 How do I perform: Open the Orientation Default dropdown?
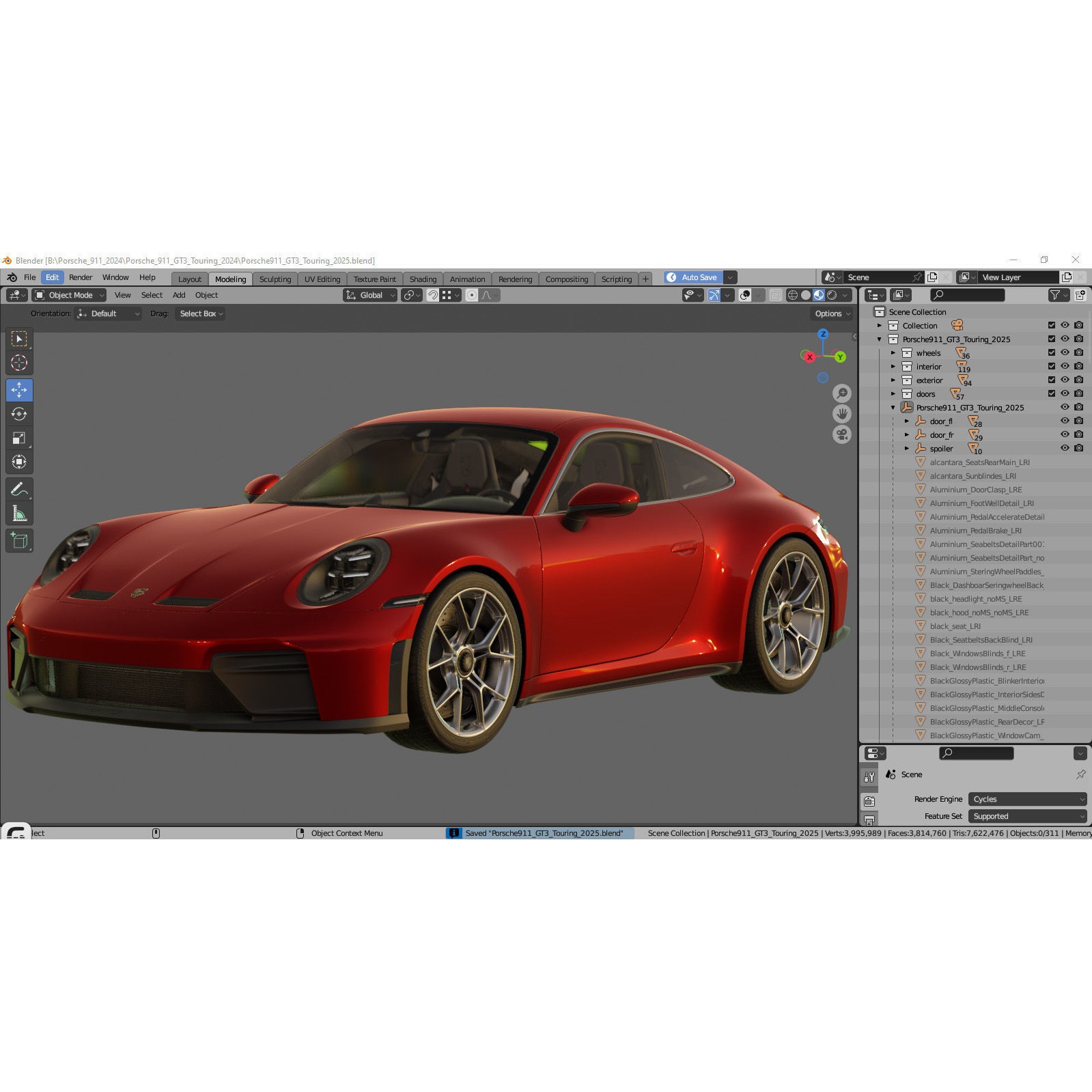coord(108,313)
